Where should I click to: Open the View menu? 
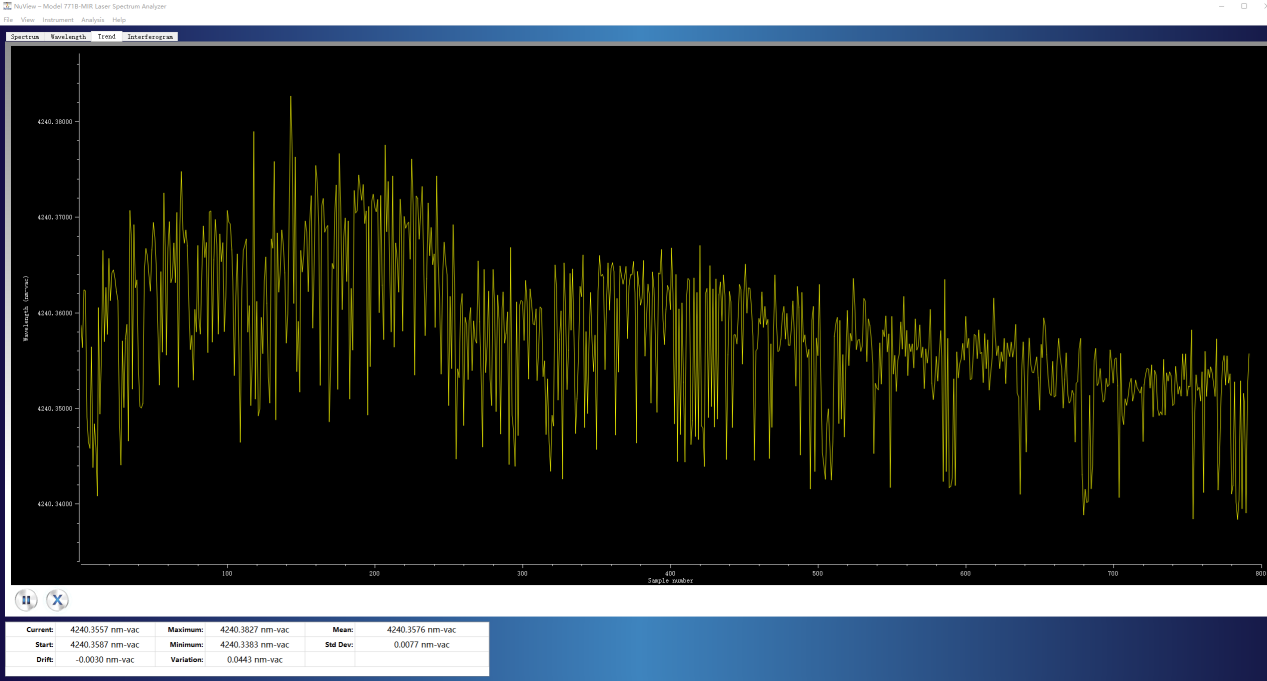pos(27,20)
